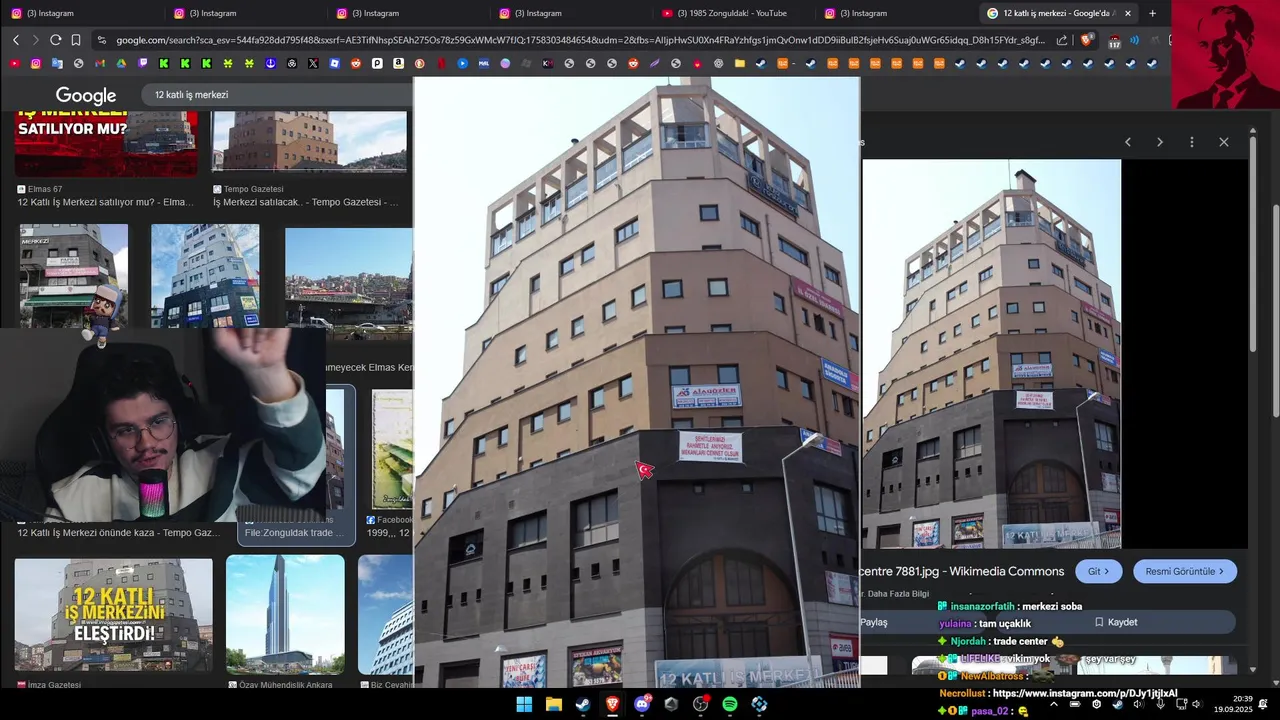Open '12 Katlı İş Merkezi satılıyor mu?' result
1280x720 pixels.
tap(106, 202)
